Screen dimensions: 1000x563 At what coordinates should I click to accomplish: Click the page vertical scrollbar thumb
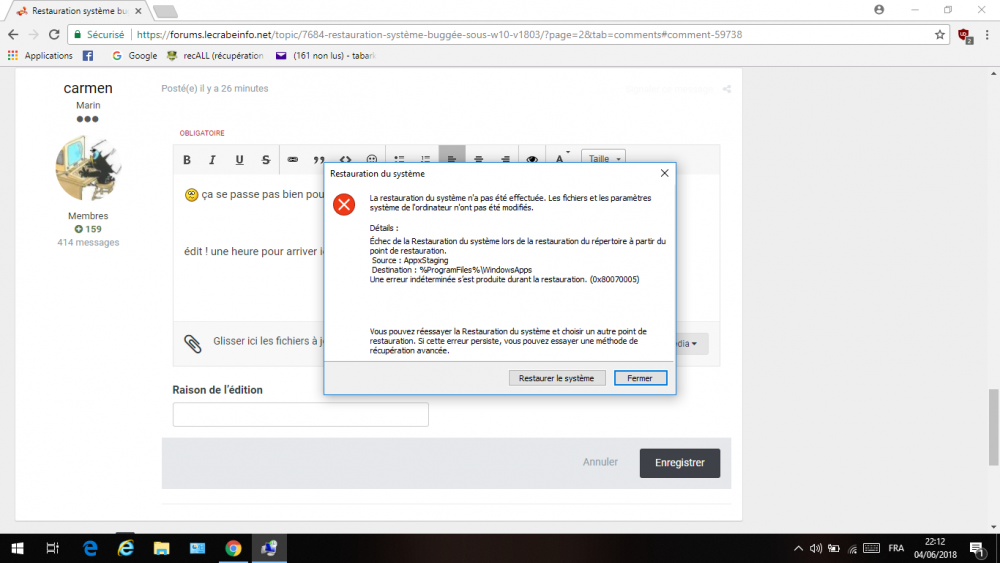994,427
